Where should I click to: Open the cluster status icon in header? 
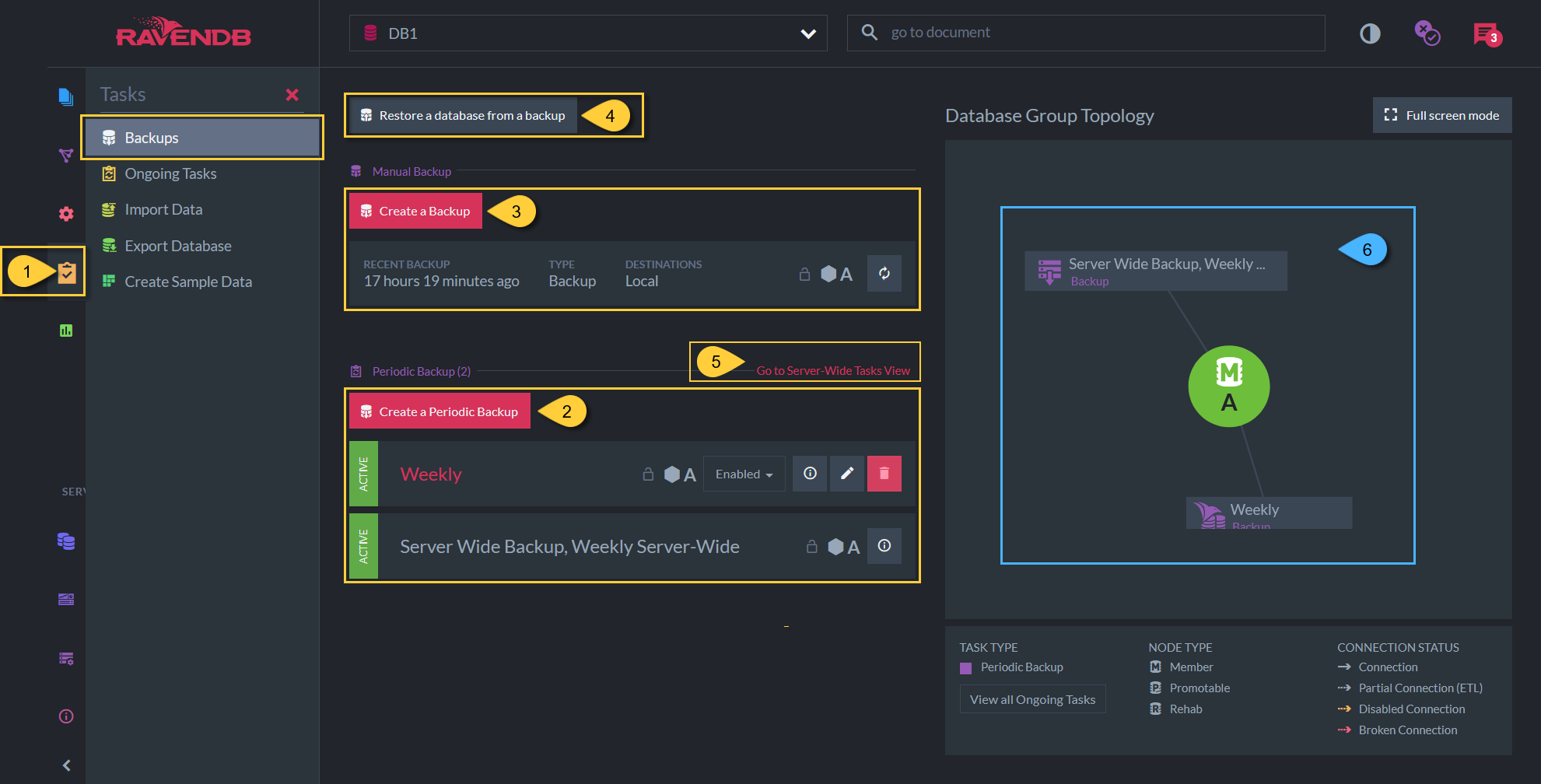click(1427, 33)
